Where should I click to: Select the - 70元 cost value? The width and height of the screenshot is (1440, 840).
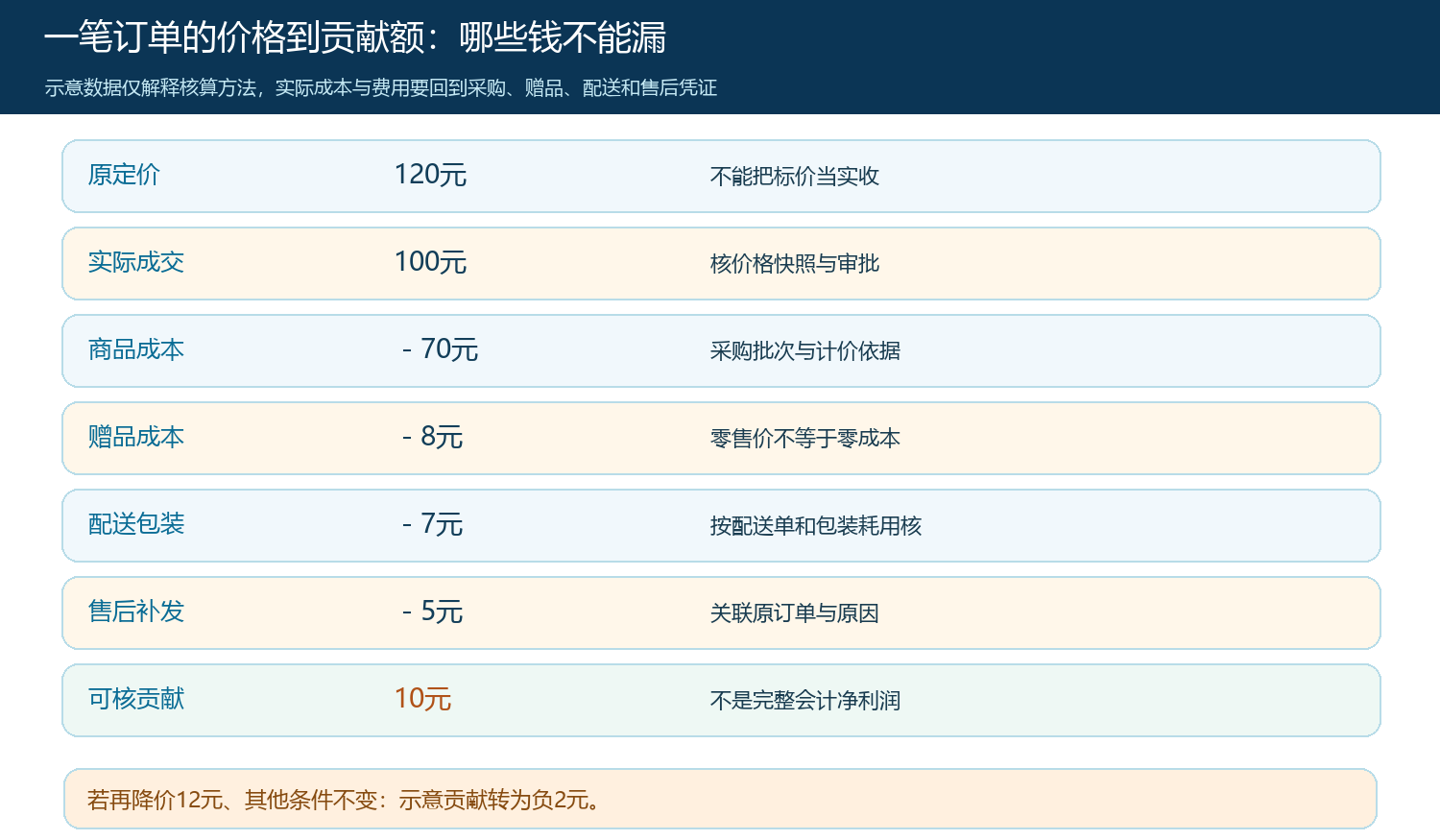click(x=441, y=349)
